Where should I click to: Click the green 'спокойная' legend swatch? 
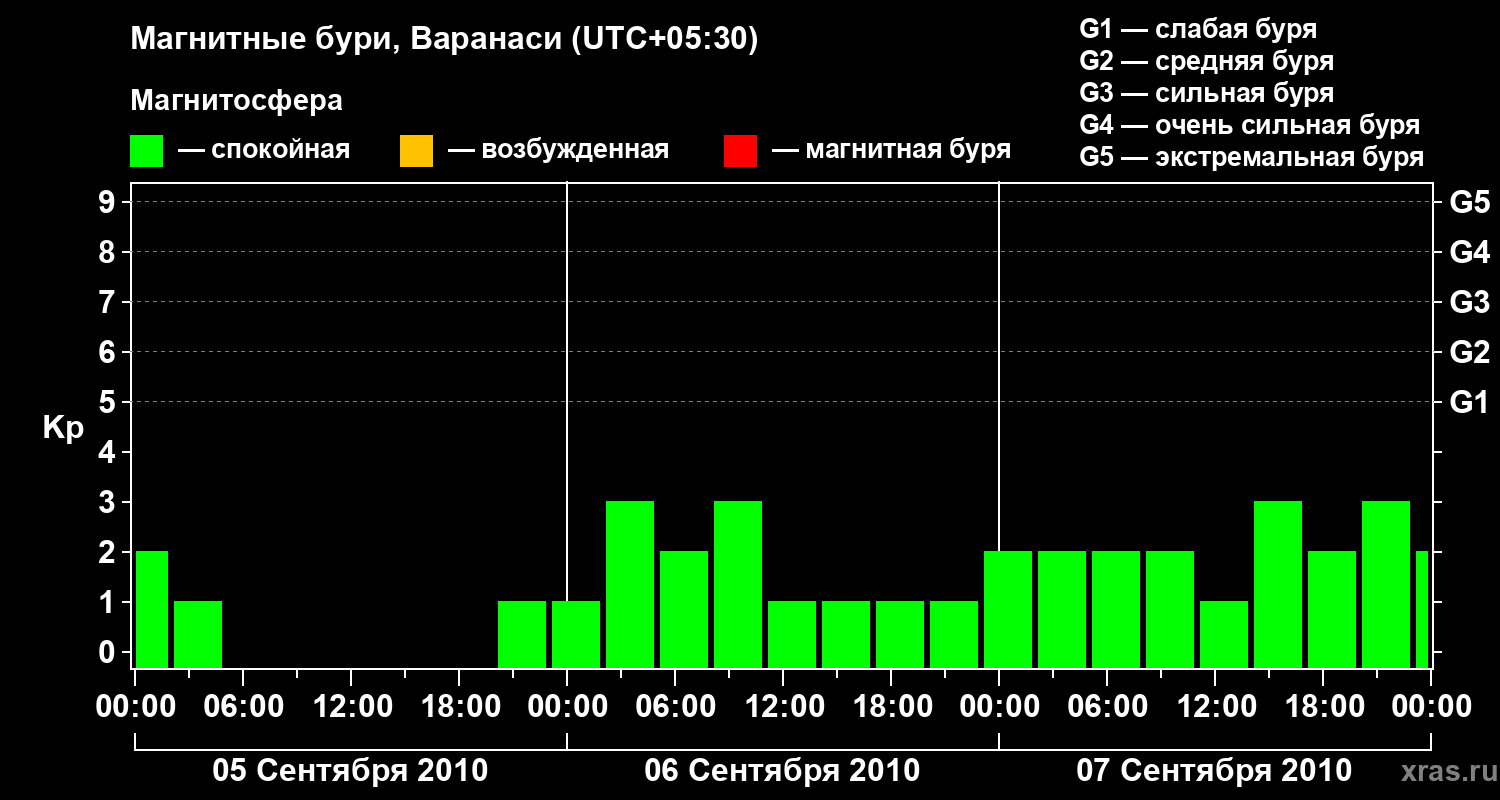[x=147, y=151]
